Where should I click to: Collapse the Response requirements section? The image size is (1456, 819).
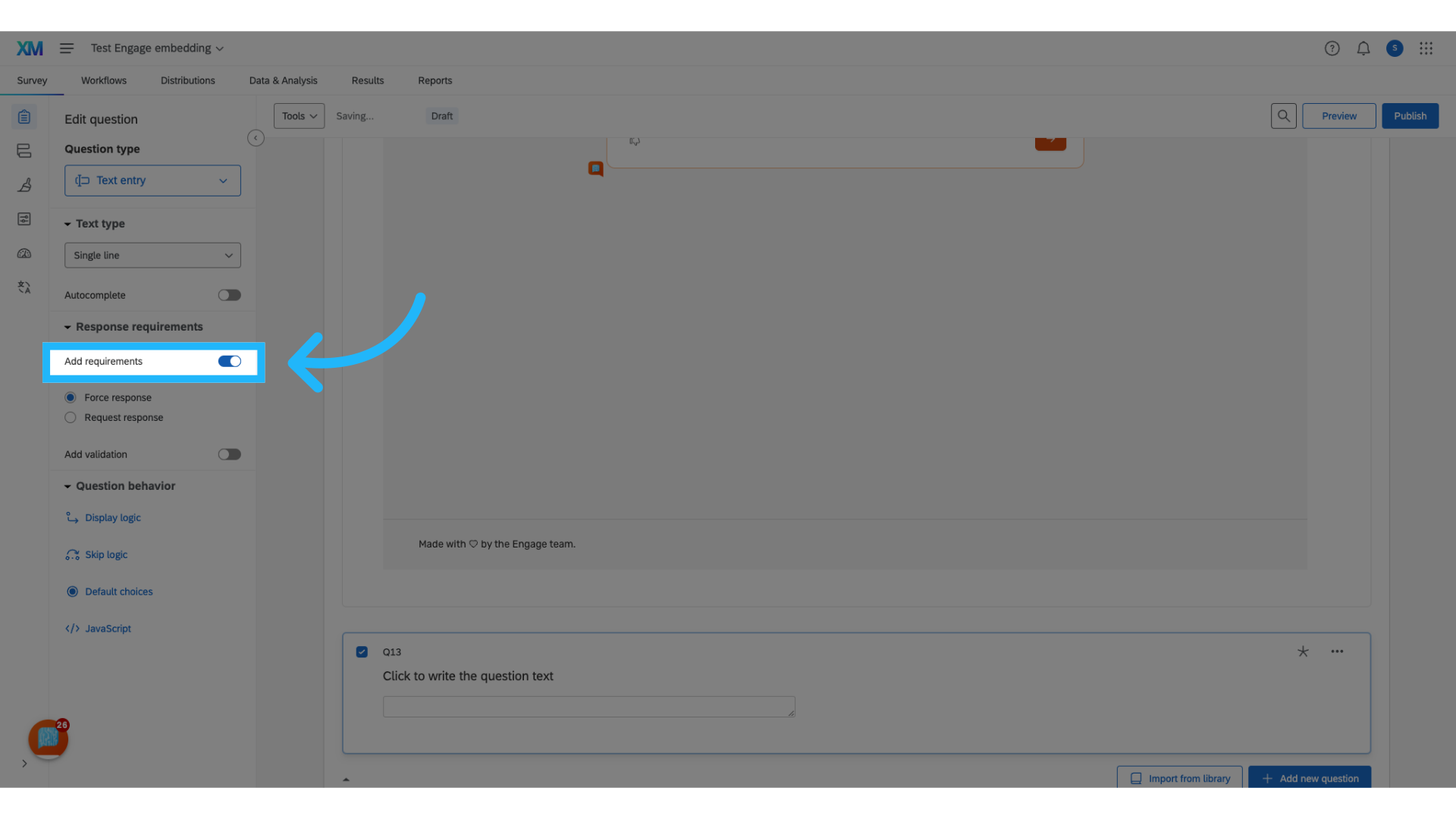pos(133,327)
